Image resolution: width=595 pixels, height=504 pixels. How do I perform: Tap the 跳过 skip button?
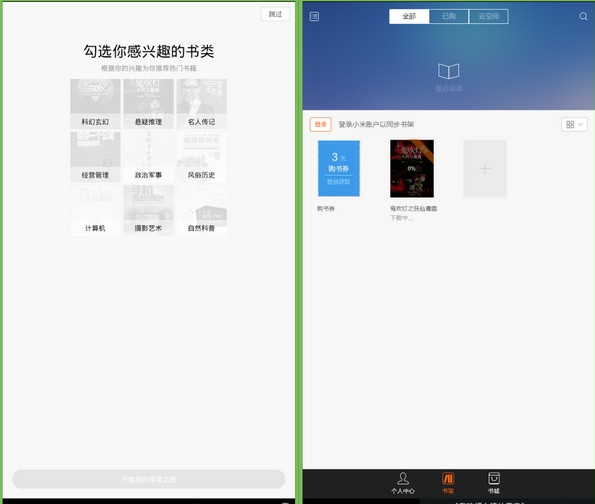point(275,14)
